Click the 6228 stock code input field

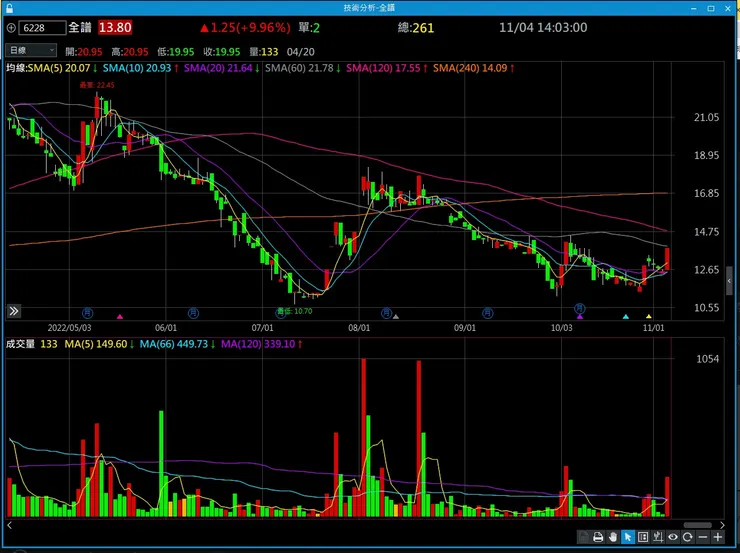point(42,28)
